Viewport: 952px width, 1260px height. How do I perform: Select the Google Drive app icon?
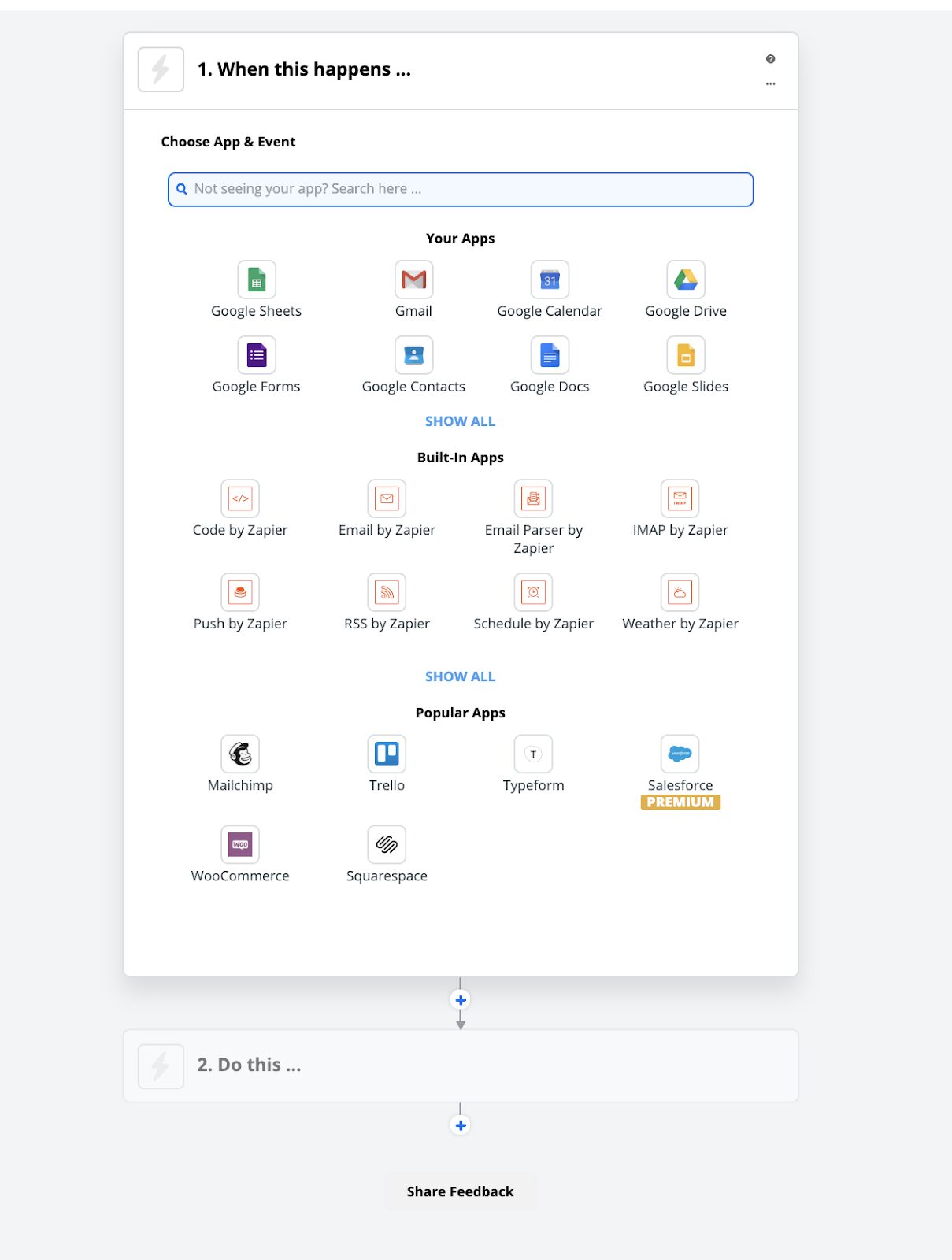(x=686, y=280)
